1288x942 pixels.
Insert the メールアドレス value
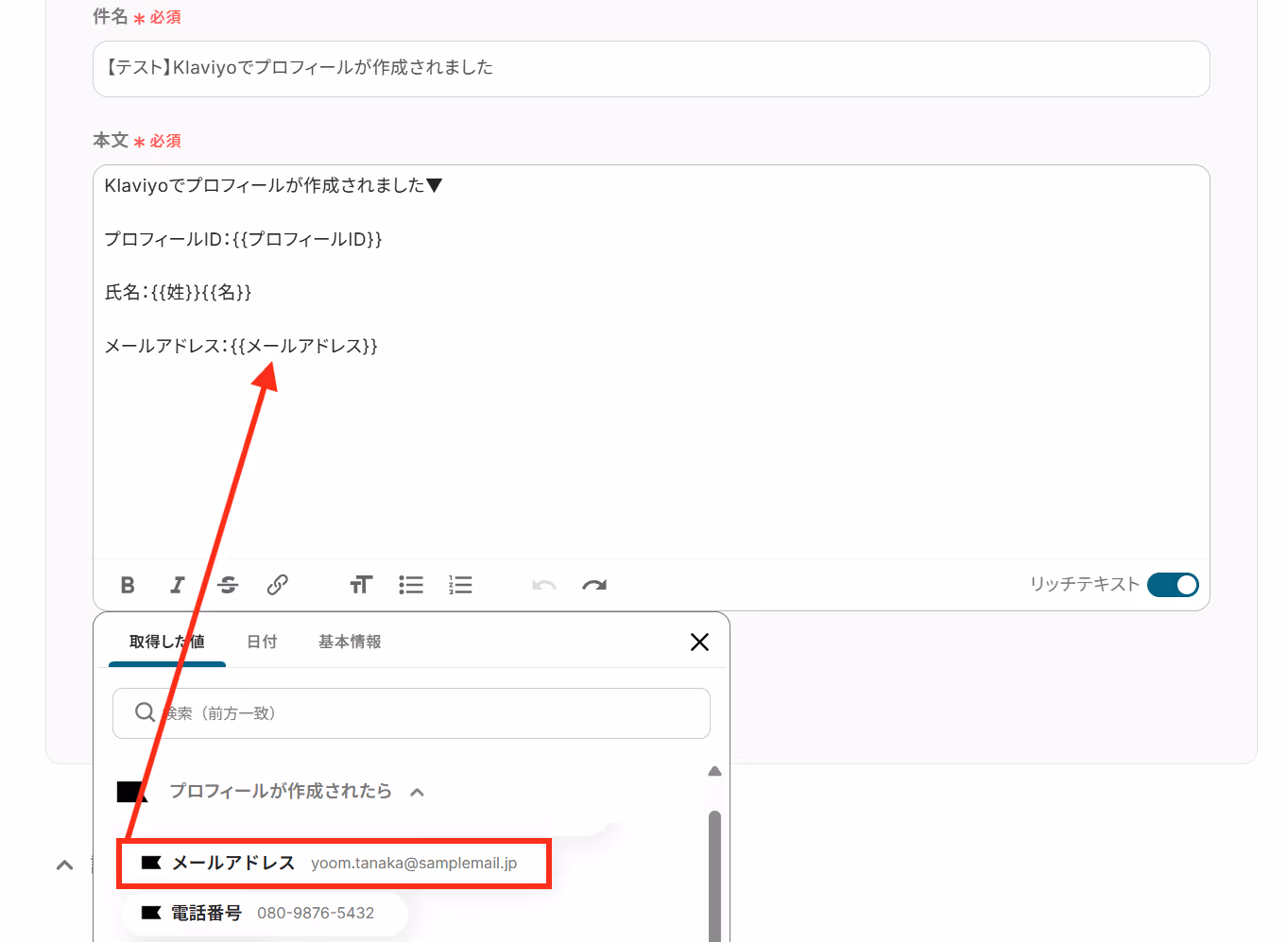pos(335,863)
